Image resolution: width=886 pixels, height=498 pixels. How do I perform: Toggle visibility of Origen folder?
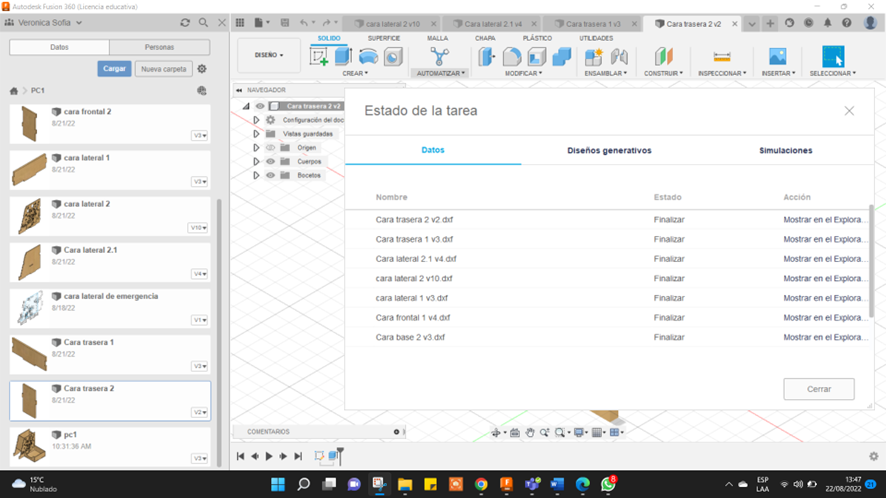click(271, 148)
